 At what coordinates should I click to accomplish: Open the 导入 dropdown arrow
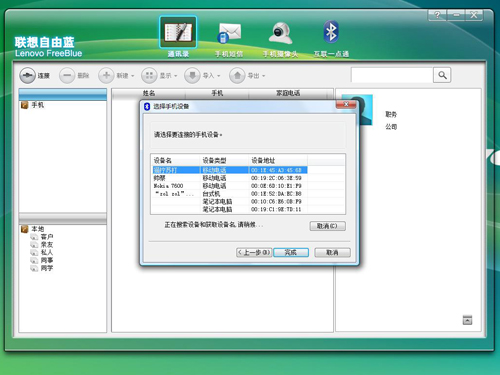219,76
